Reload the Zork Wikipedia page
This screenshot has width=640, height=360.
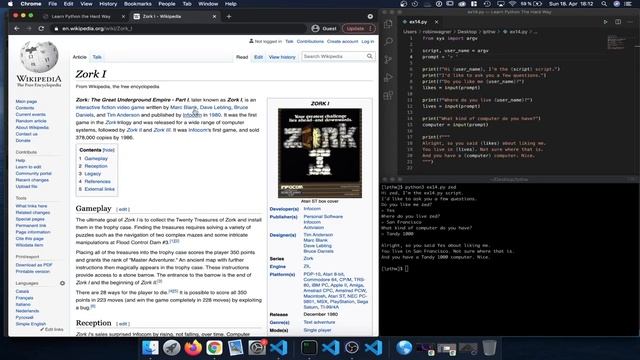click(41, 29)
